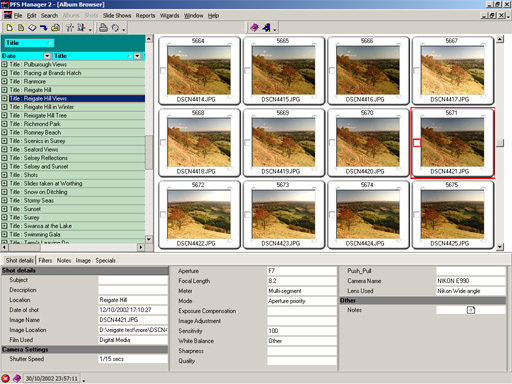Open the Window menu
512x384 pixels.
pyautogui.click(x=193, y=16)
